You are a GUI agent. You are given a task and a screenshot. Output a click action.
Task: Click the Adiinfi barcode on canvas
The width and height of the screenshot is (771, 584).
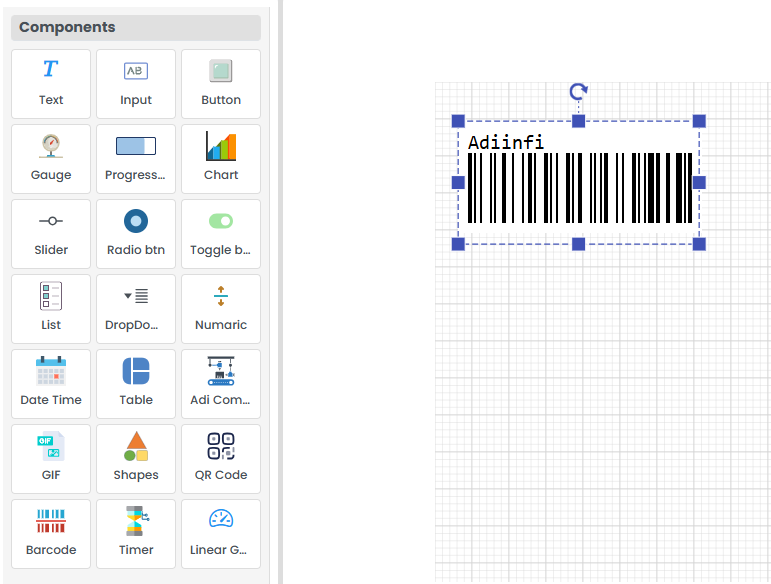579,182
